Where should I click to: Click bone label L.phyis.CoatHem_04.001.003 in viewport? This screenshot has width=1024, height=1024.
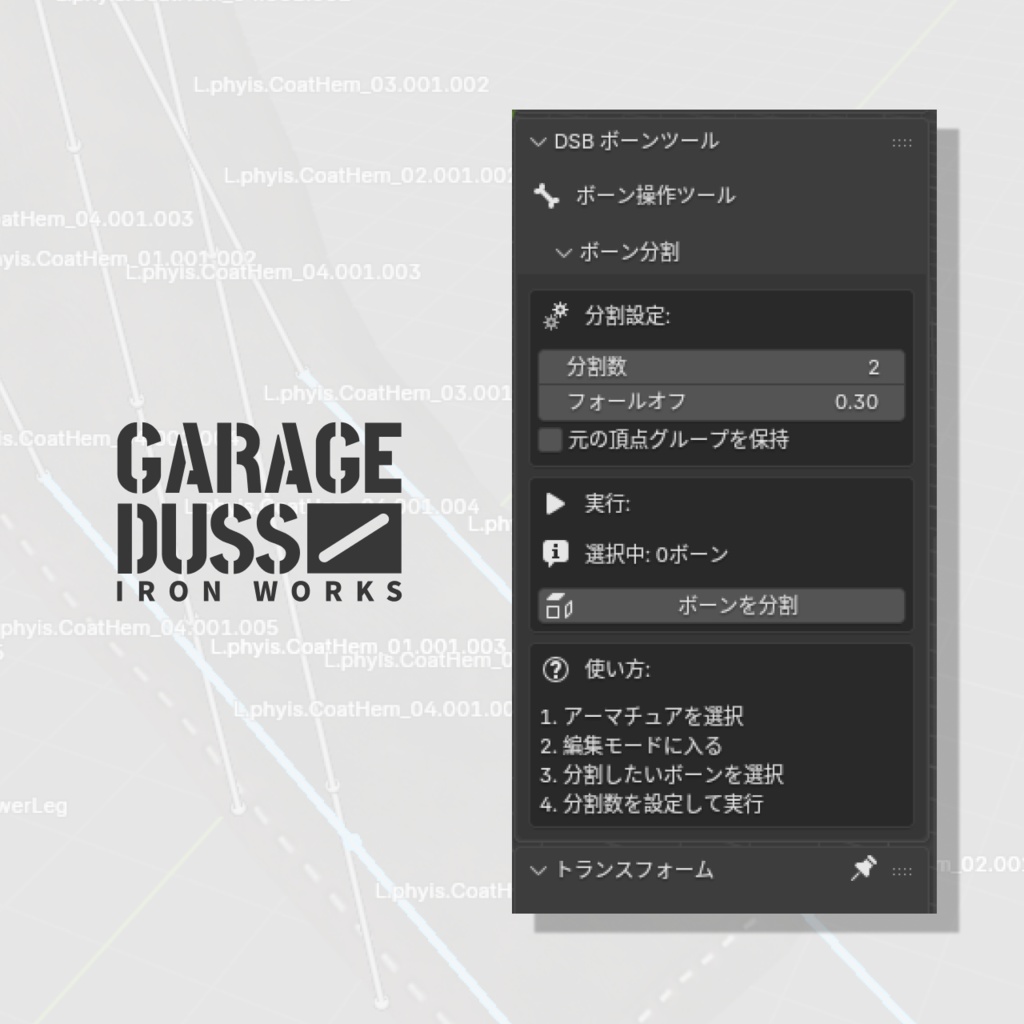tap(273, 272)
